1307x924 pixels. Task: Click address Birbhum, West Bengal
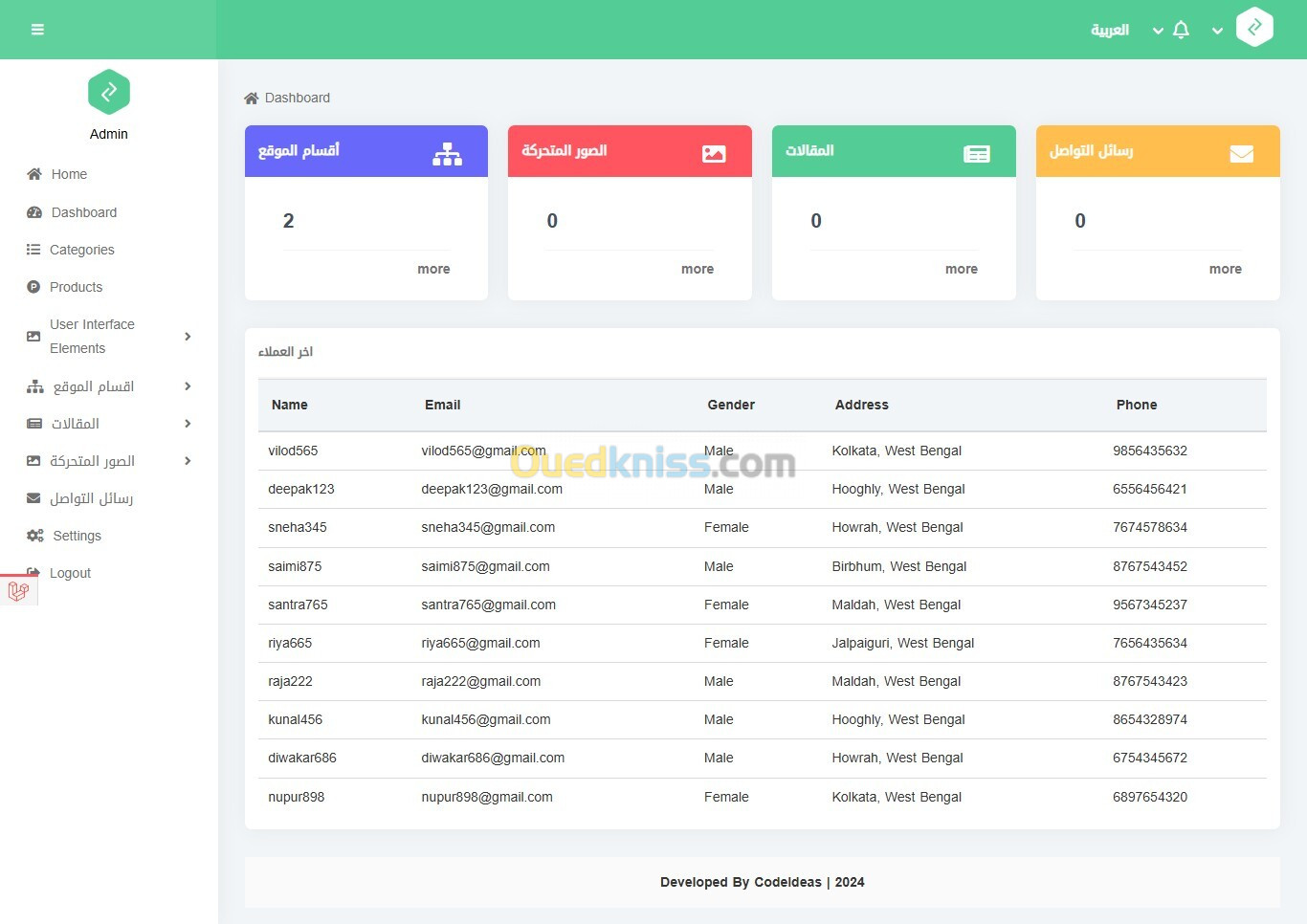pos(899,566)
